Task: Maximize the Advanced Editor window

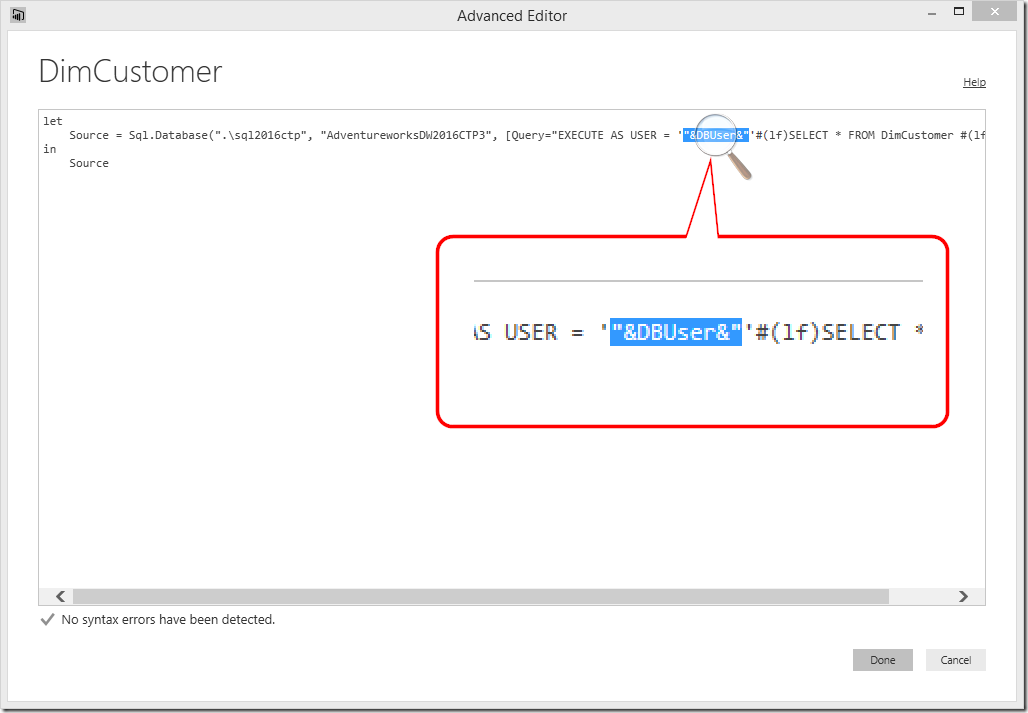Action: pyautogui.click(x=959, y=12)
